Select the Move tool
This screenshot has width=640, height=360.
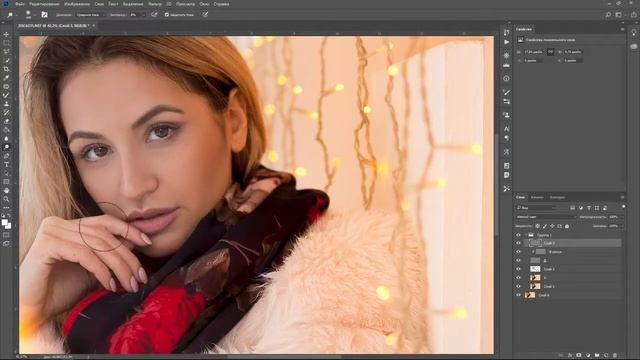[6, 34]
